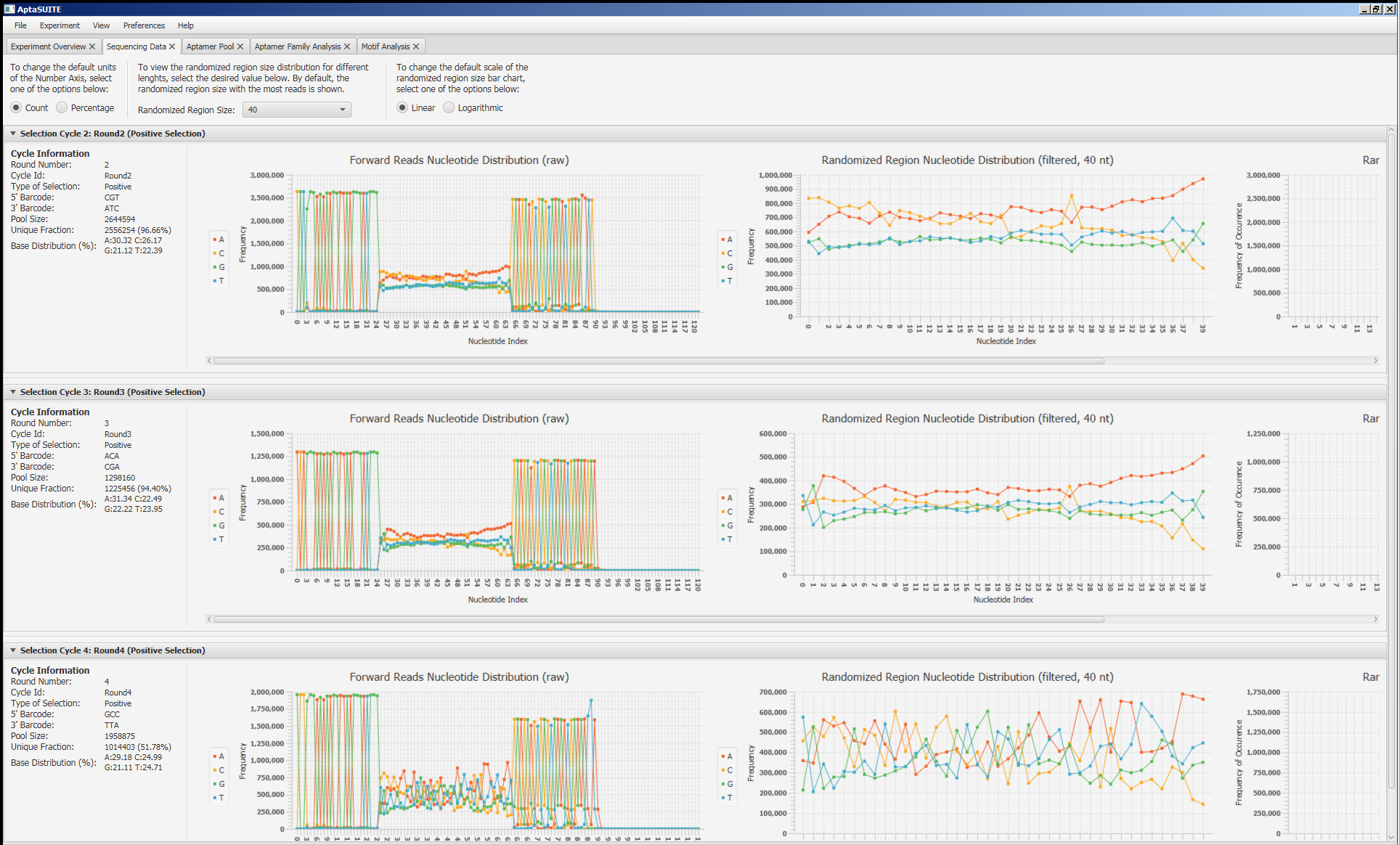
Task: Close the Experiment Overview tab
Action: pos(92,46)
